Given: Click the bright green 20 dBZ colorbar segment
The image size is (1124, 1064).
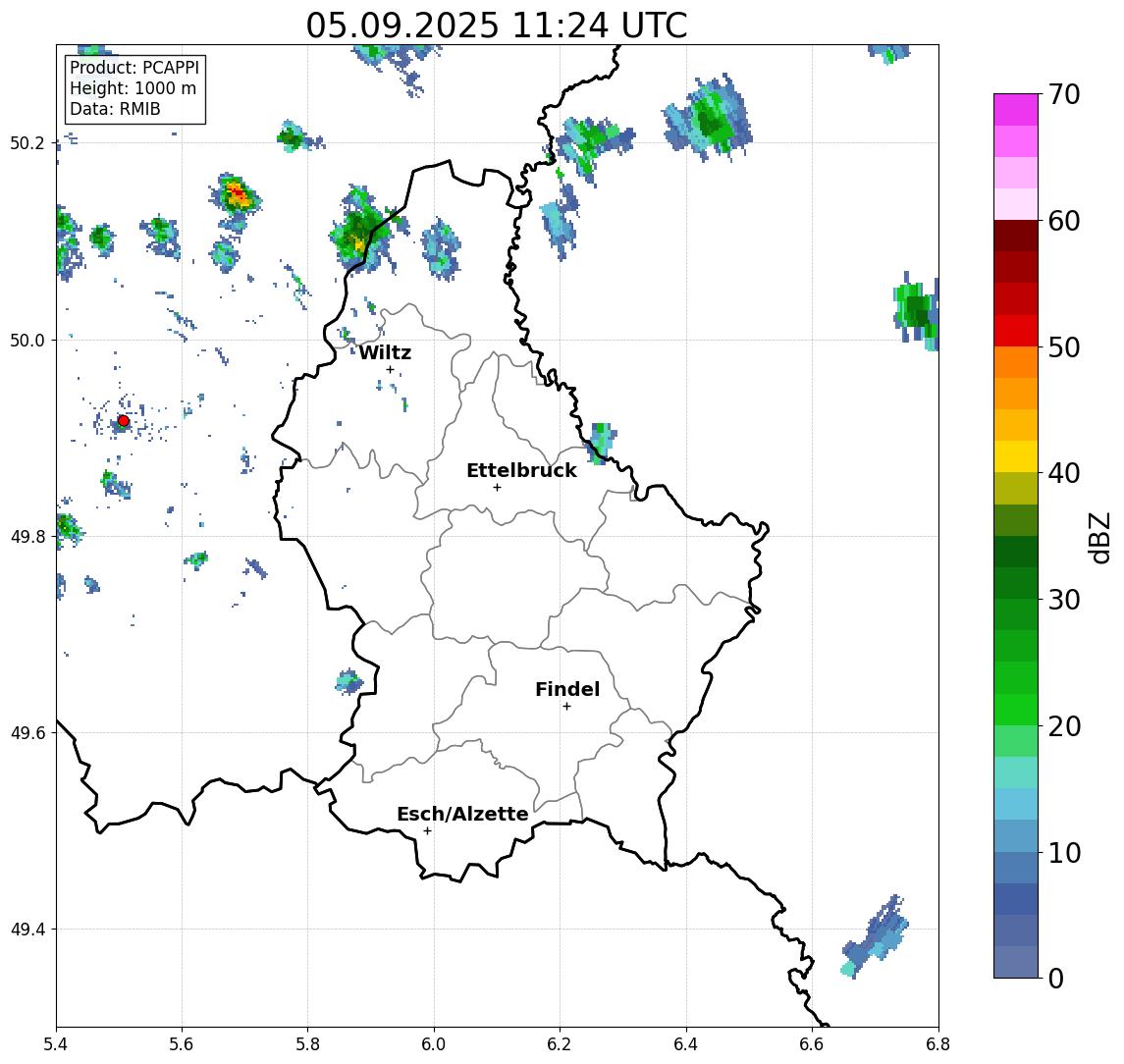Looking at the screenshot, I should 1016,709.
